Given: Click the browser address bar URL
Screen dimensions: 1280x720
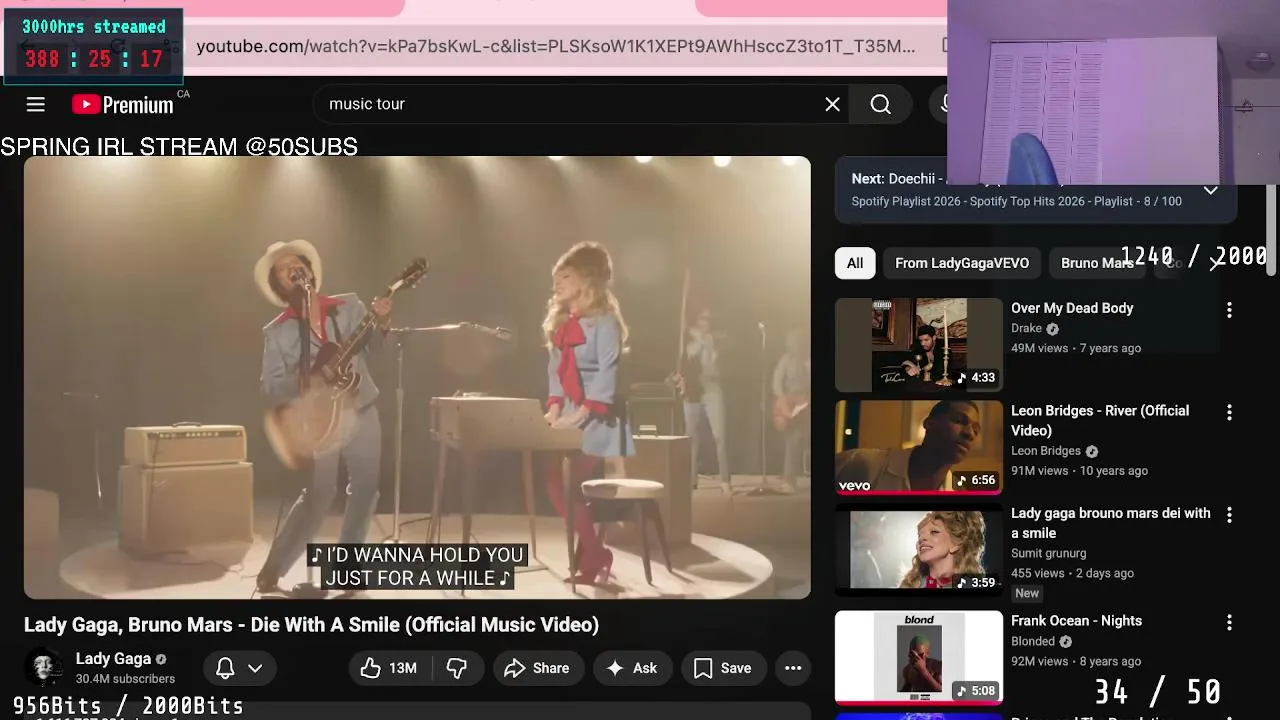Looking at the screenshot, I should 555,46.
